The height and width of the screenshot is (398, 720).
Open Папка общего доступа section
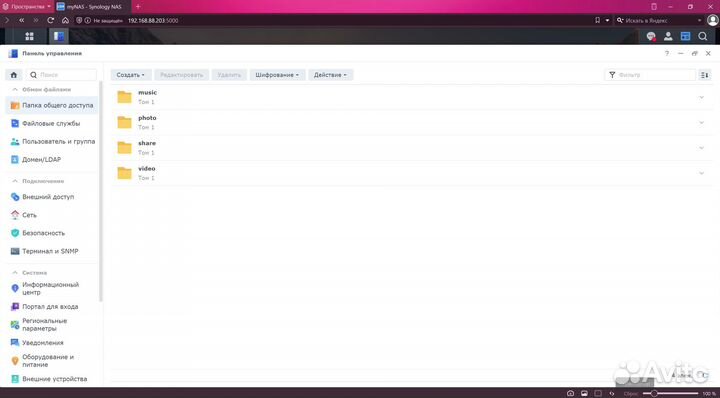tap(52, 105)
